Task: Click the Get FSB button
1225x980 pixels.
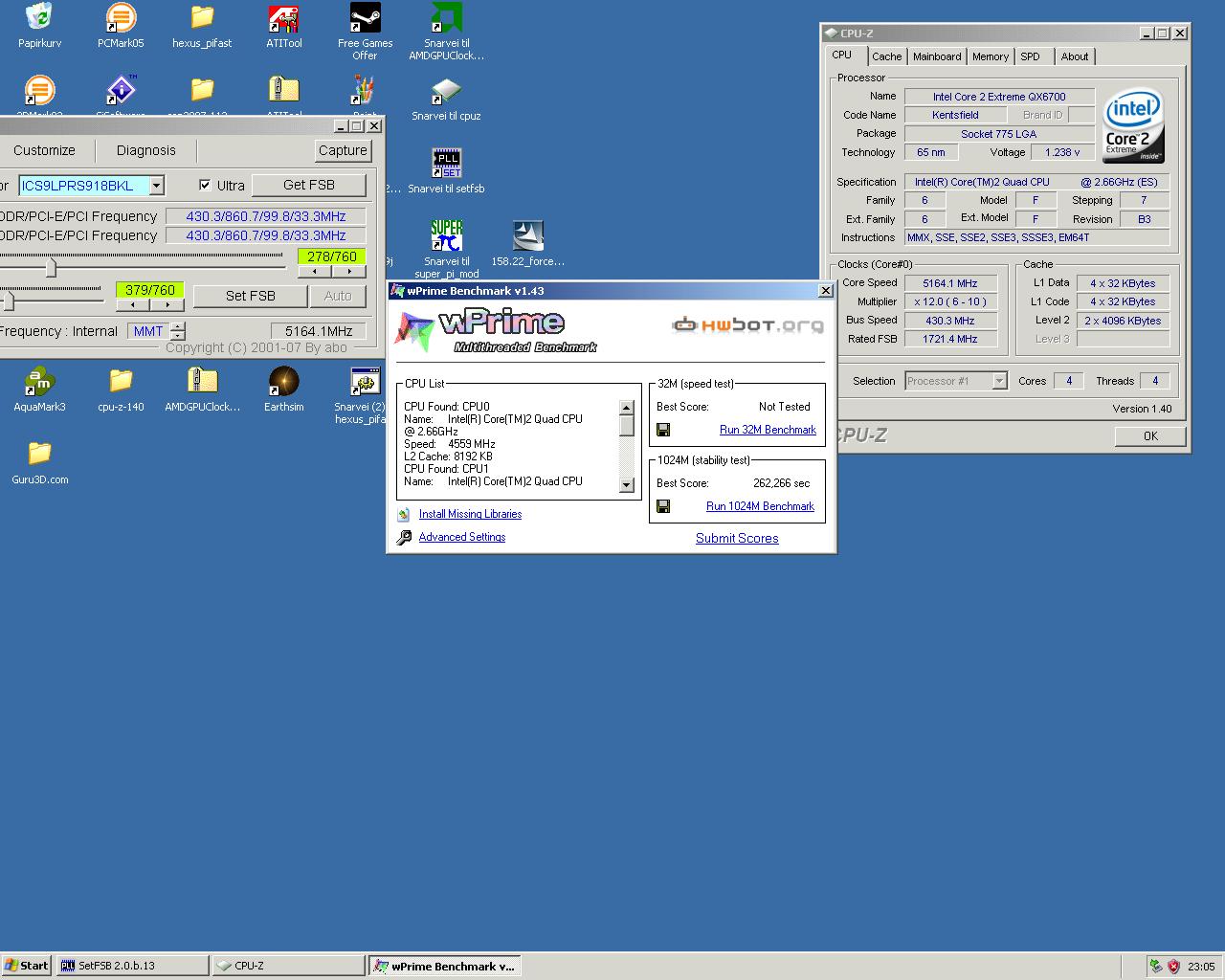Action: pyautogui.click(x=309, y=185)
